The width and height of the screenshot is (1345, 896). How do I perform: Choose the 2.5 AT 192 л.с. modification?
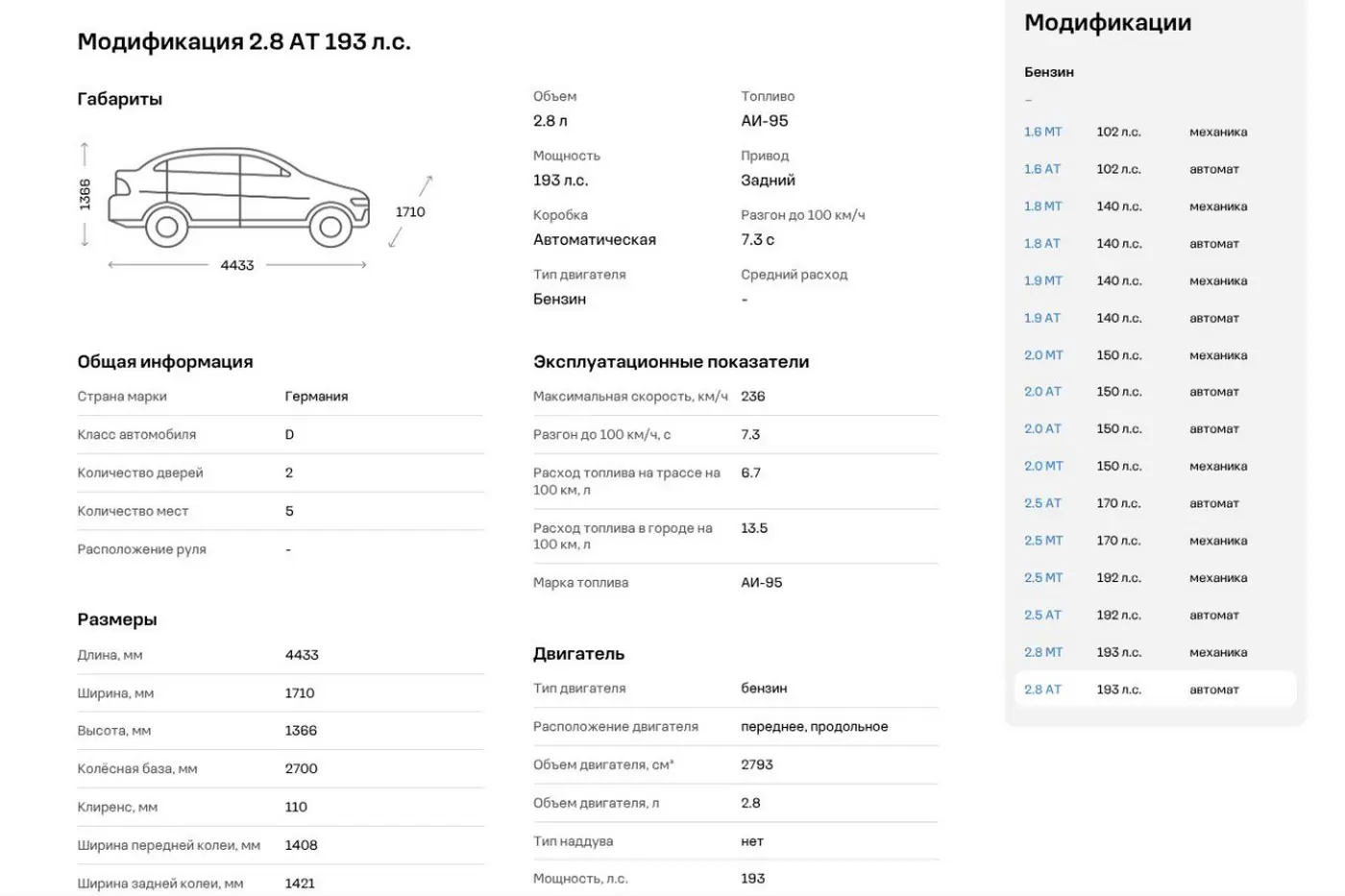pos(1042,615)
